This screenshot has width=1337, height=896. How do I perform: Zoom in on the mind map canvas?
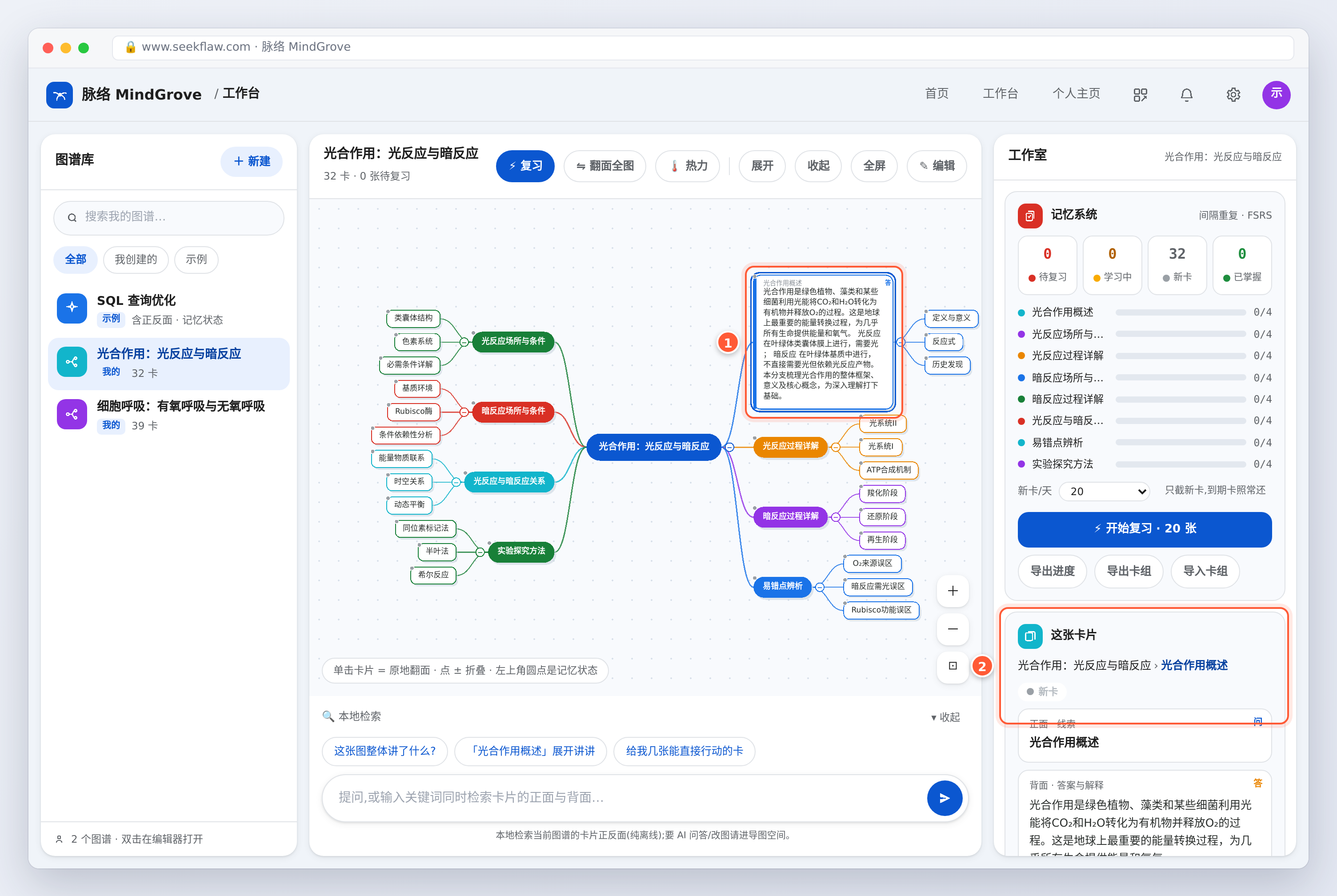pos(953,591)
